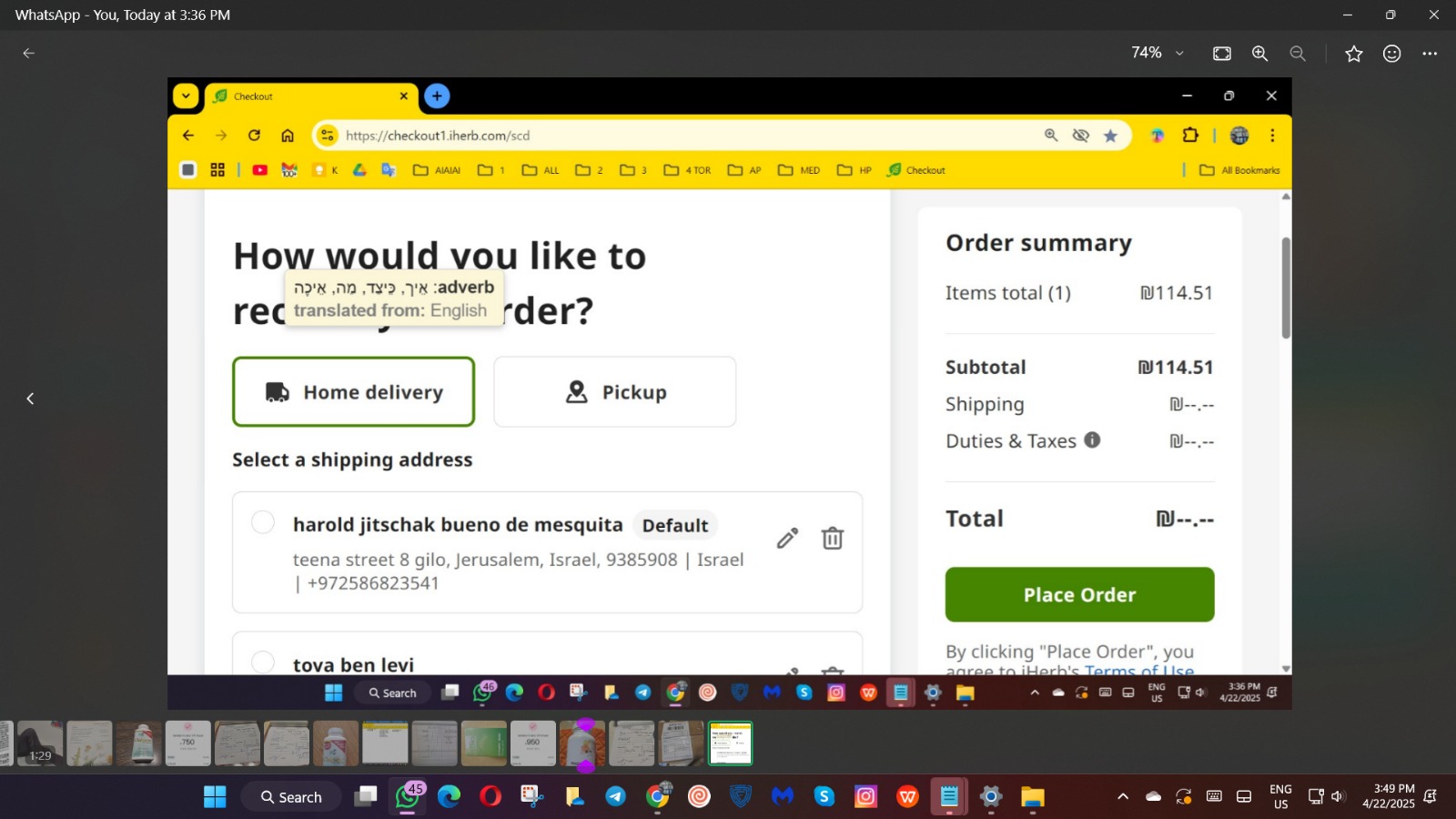
Task: Click the pencil edit icon for harold's address
Action: pos(787,539)
